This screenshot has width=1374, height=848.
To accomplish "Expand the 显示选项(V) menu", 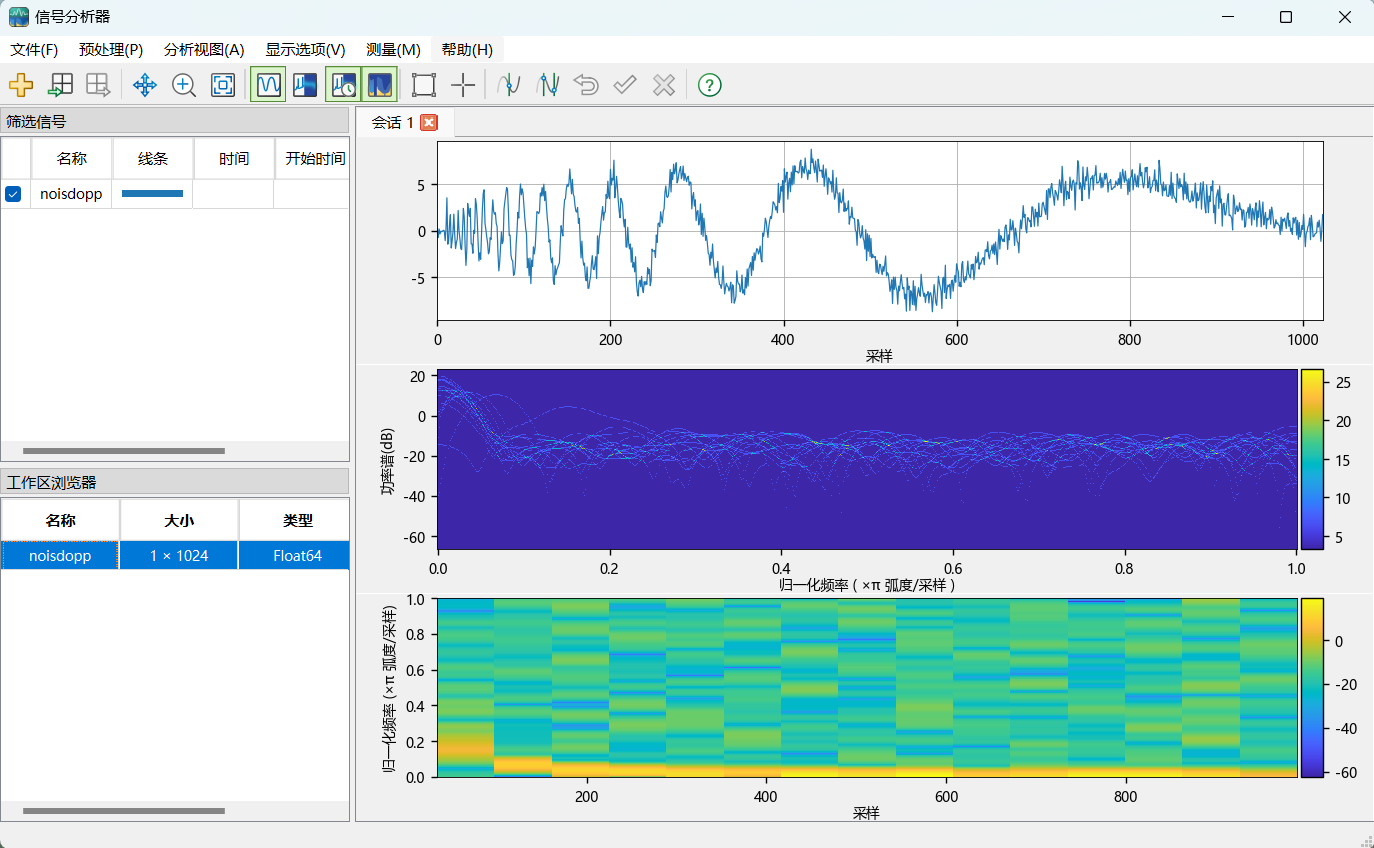I will [x=305, y=50].
